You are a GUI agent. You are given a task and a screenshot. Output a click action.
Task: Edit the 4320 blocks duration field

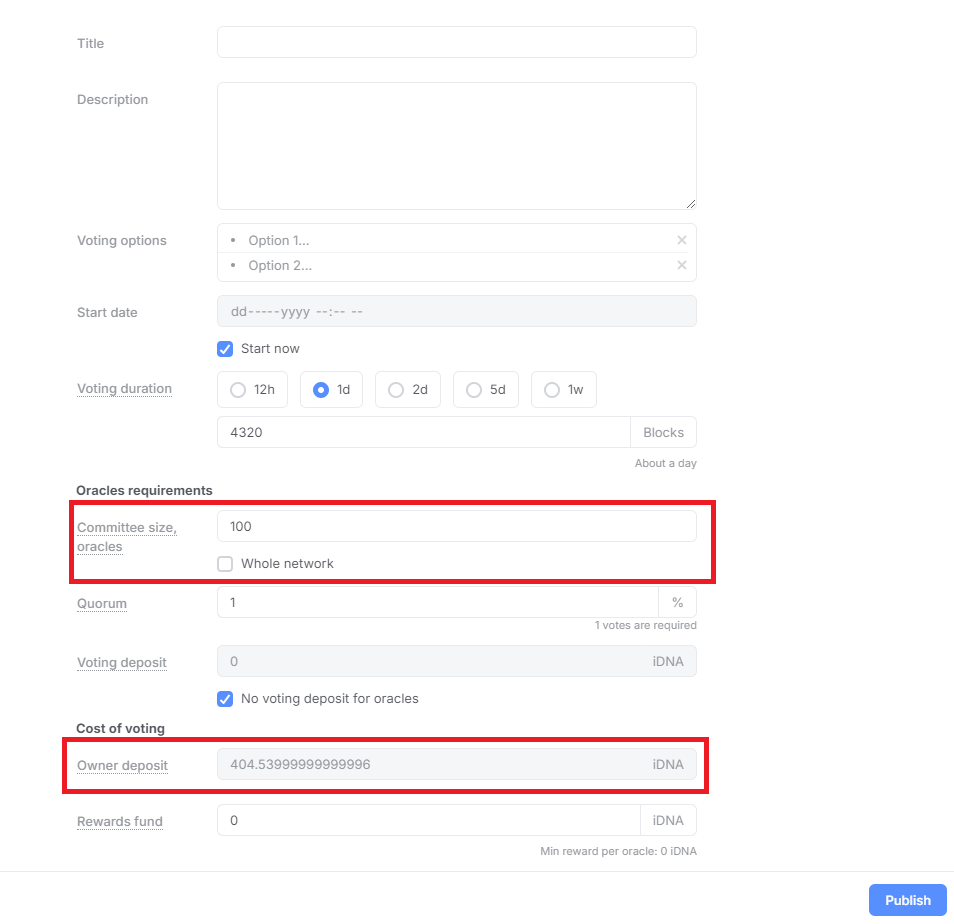[423, 432]
